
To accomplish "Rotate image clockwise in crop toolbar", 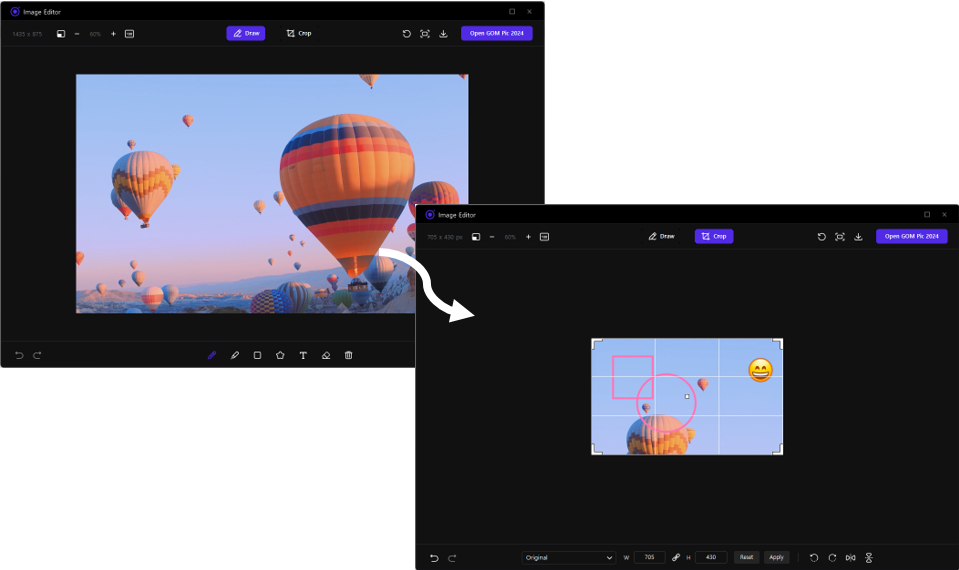I will coord(832,557).
